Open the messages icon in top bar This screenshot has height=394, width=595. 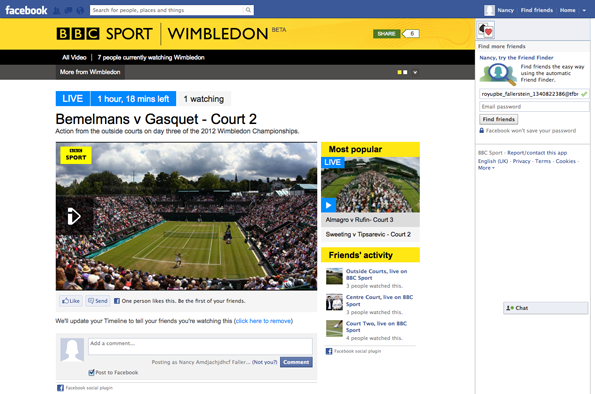[68, 11]
